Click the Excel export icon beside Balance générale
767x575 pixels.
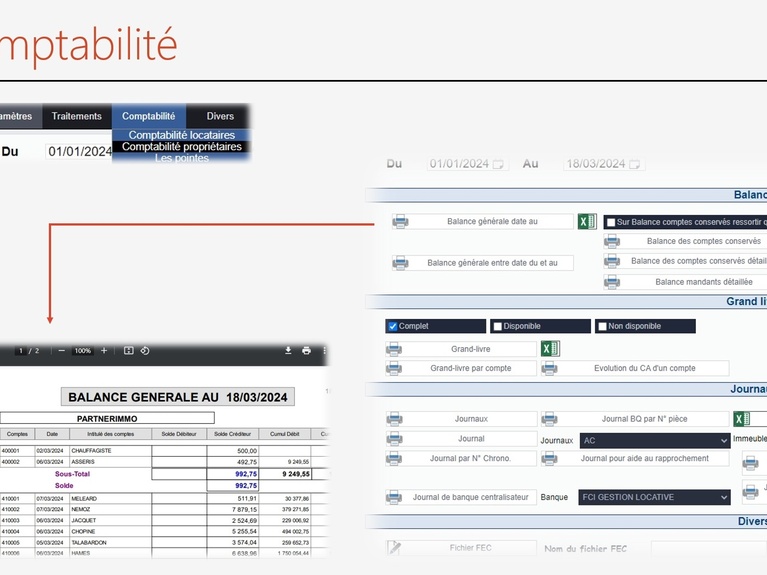click(587, 221)
